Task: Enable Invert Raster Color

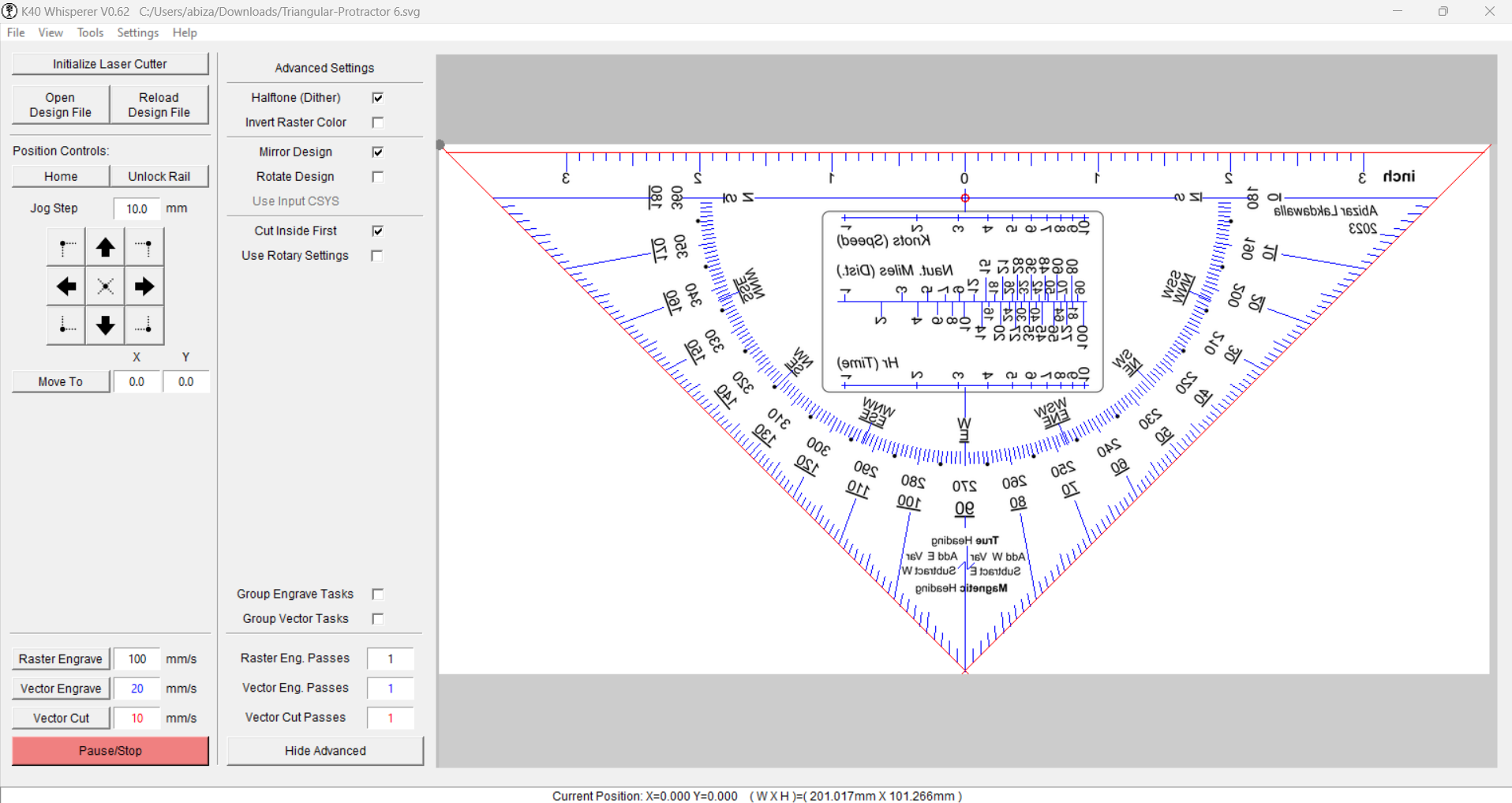Action: coord(377,122)
